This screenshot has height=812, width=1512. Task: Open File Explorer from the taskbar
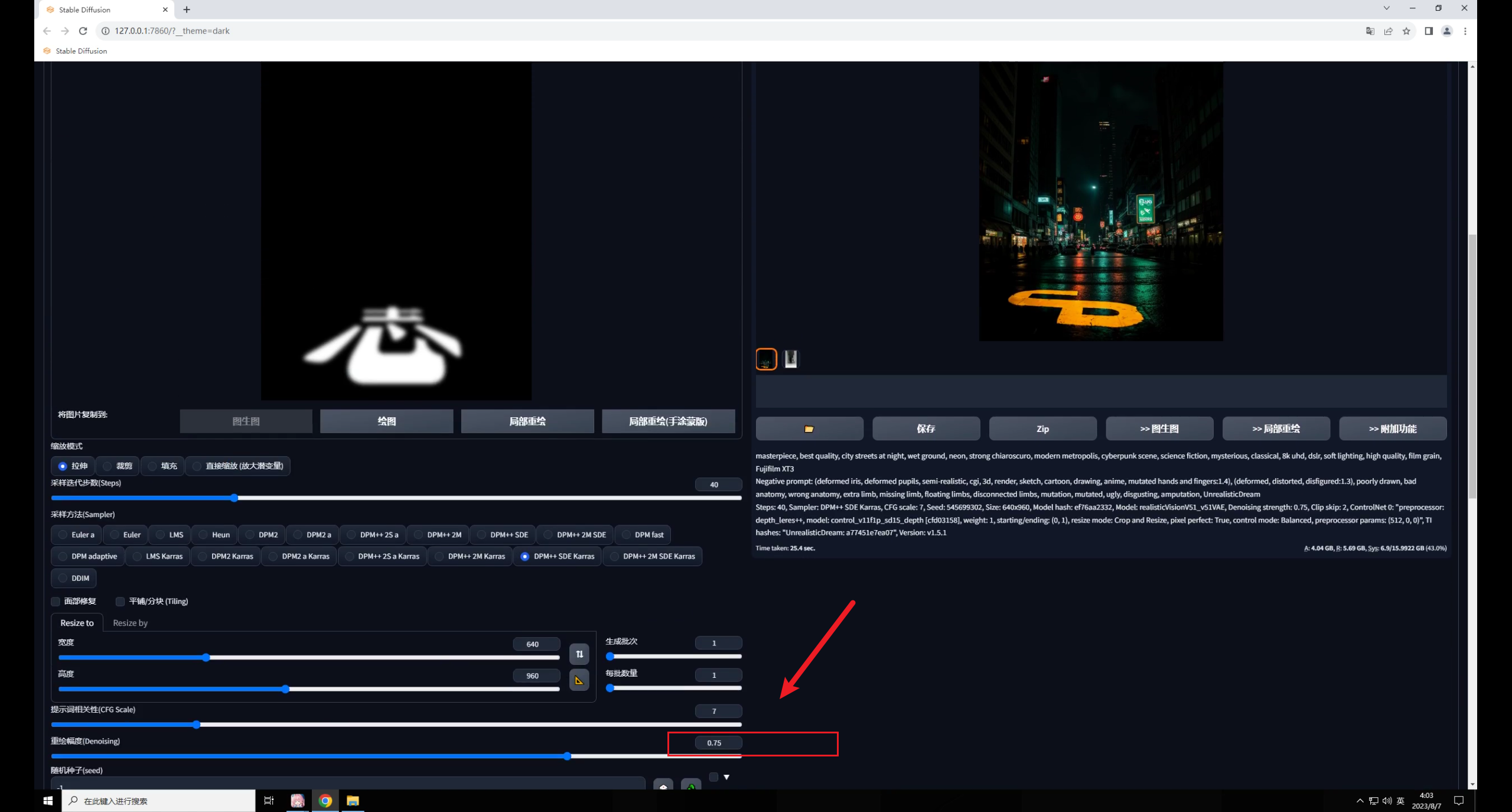point(353,801)
